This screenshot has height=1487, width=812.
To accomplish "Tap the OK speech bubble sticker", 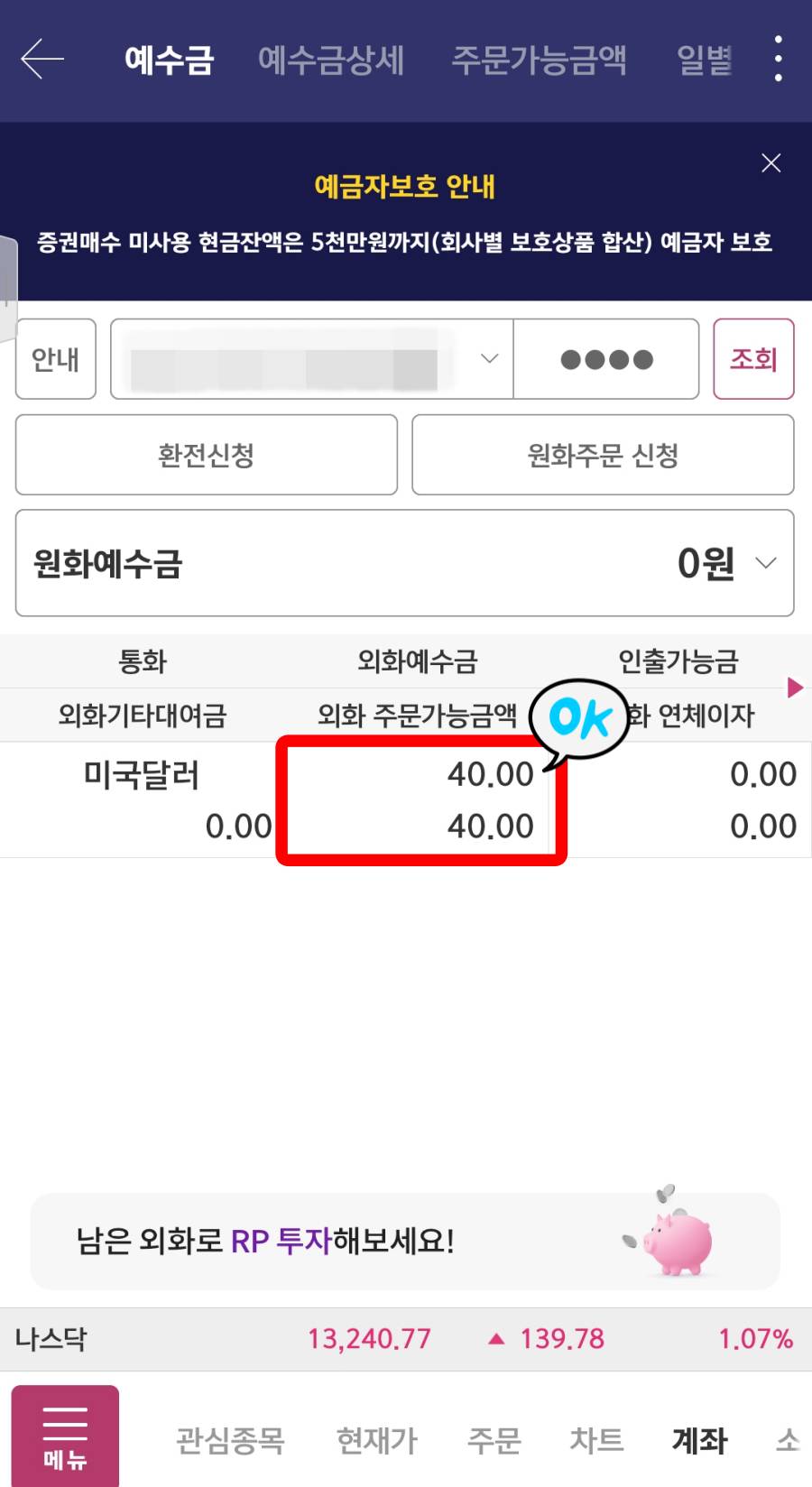I will 580,719.
